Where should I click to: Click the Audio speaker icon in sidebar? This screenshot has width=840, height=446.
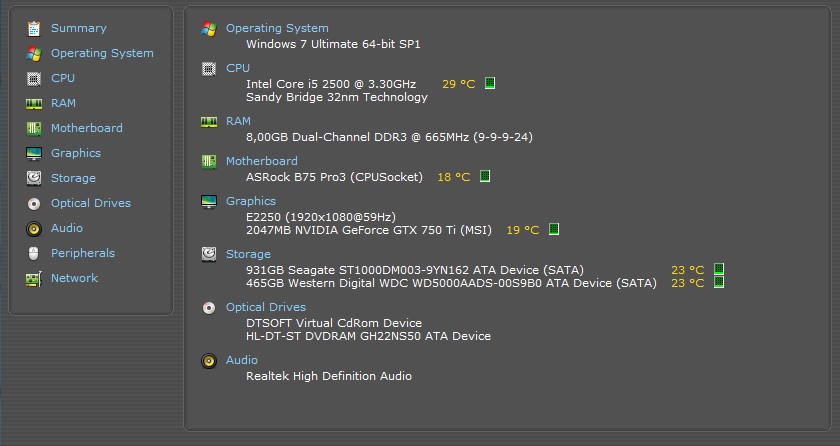pos(34,229)
